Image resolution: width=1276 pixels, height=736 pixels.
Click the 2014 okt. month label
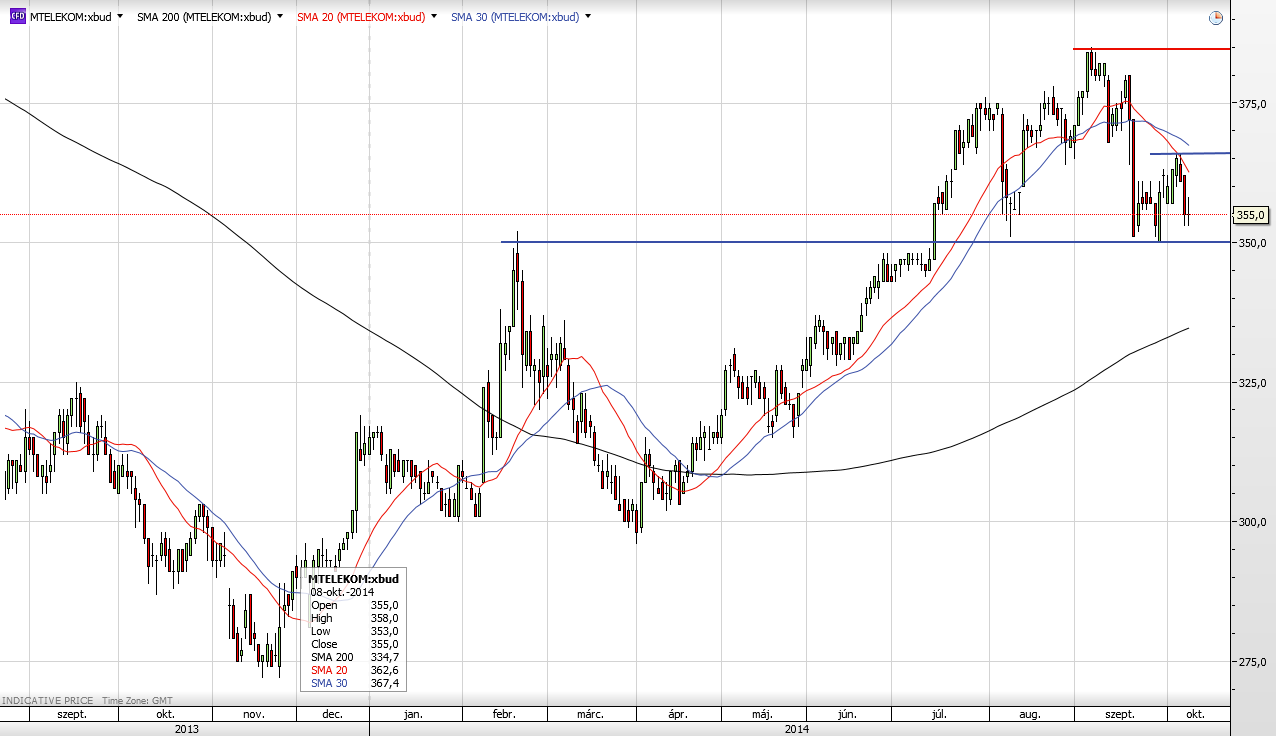(x=1194, y=715)
